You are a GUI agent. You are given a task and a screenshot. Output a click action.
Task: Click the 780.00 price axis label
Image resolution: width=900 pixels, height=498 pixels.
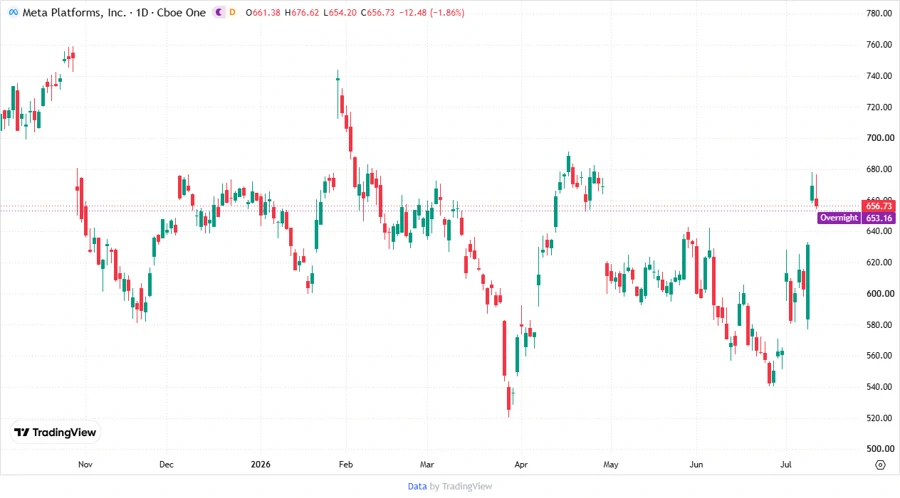click(879, 13)
